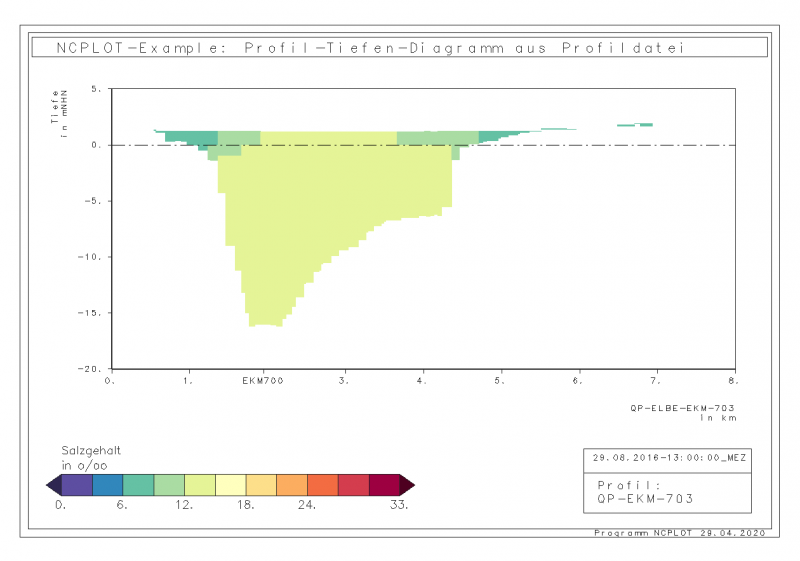Click the plot title NCPLOT-Example banner

point(399,47)
